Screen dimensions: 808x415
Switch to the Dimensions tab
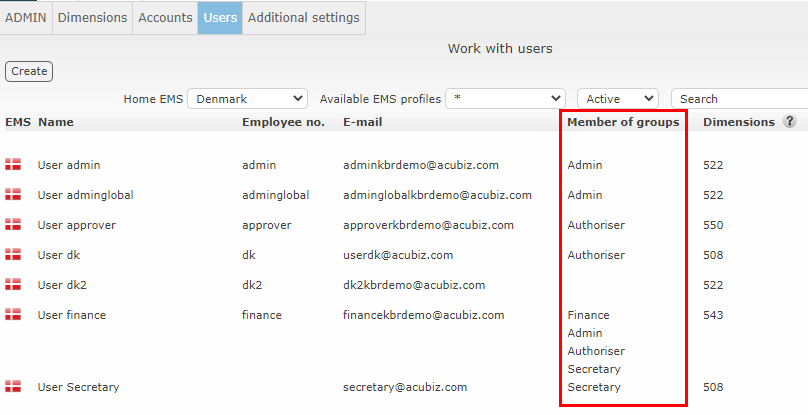(92, 18)
